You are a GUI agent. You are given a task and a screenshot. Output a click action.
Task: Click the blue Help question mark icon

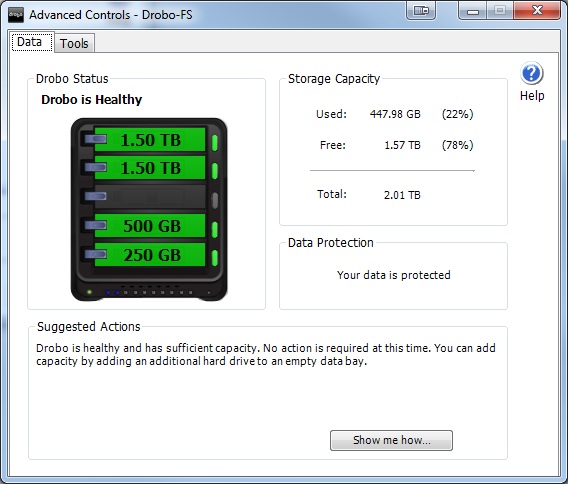pyautogui.click(x=531, y=74)
